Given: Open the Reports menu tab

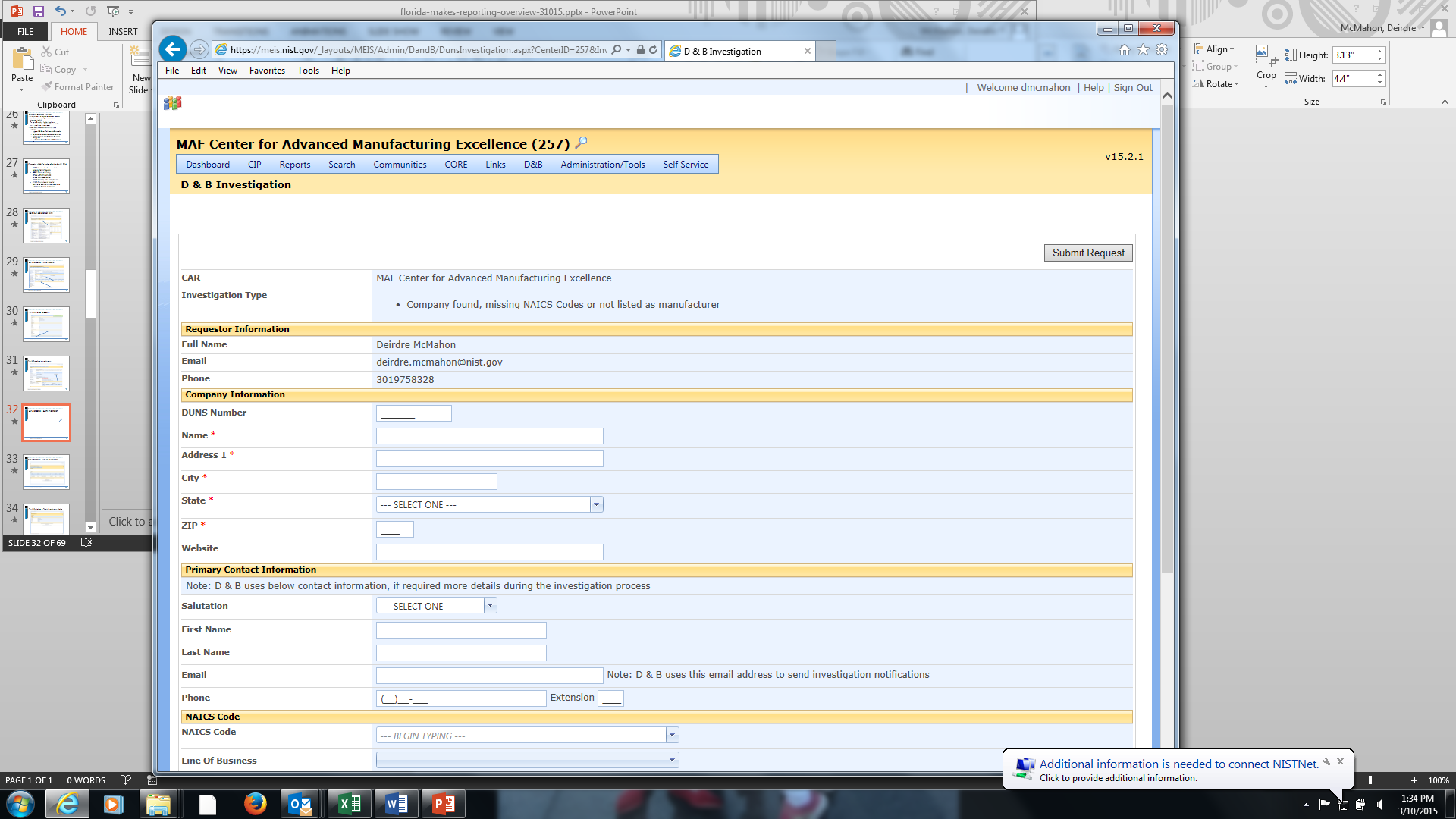Looking at the screenshot, I should point(294,165).
